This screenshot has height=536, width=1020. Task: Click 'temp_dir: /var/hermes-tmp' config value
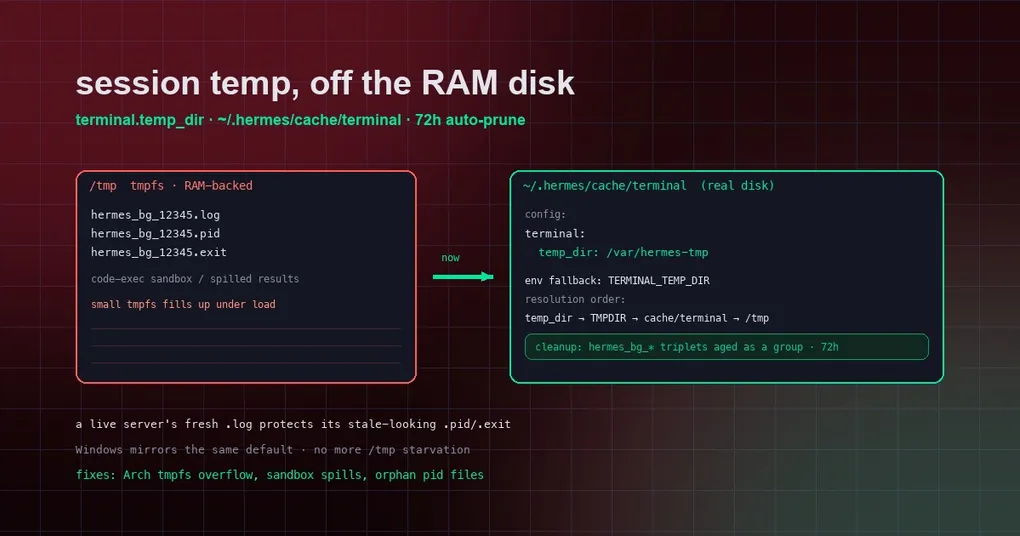(x=623, y=252)
